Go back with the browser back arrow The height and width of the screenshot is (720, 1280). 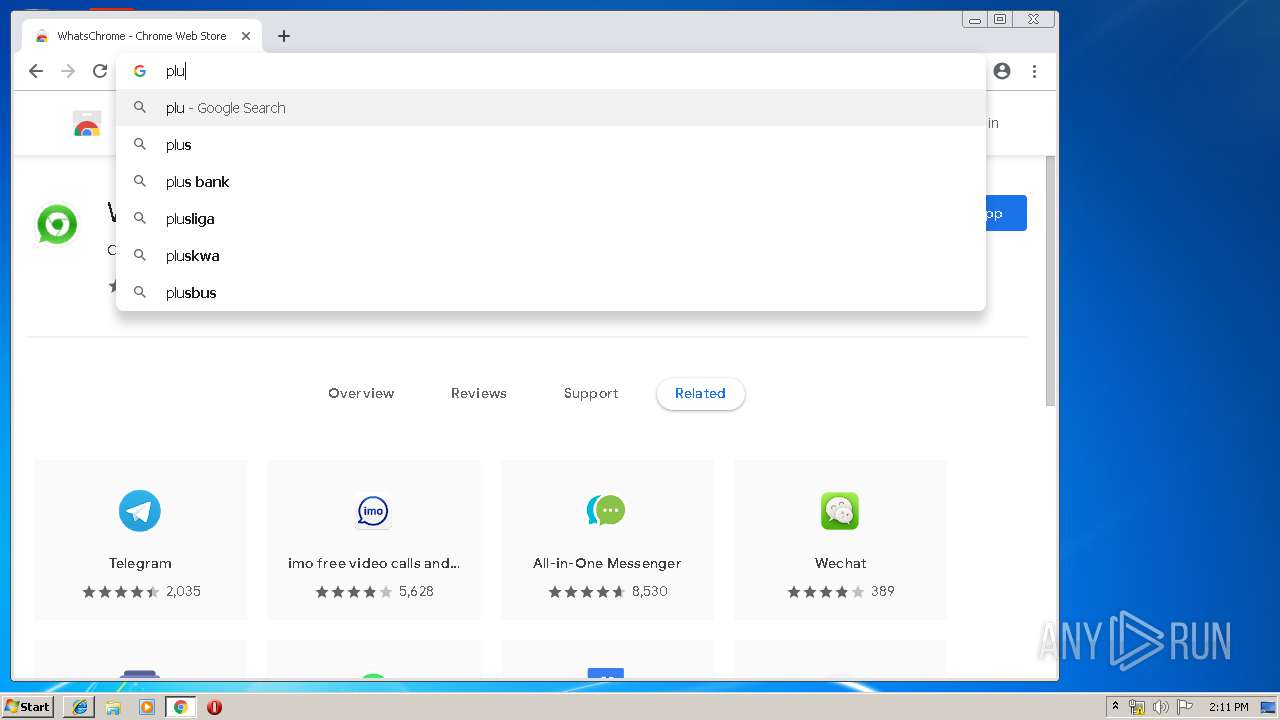click(36, 71)
